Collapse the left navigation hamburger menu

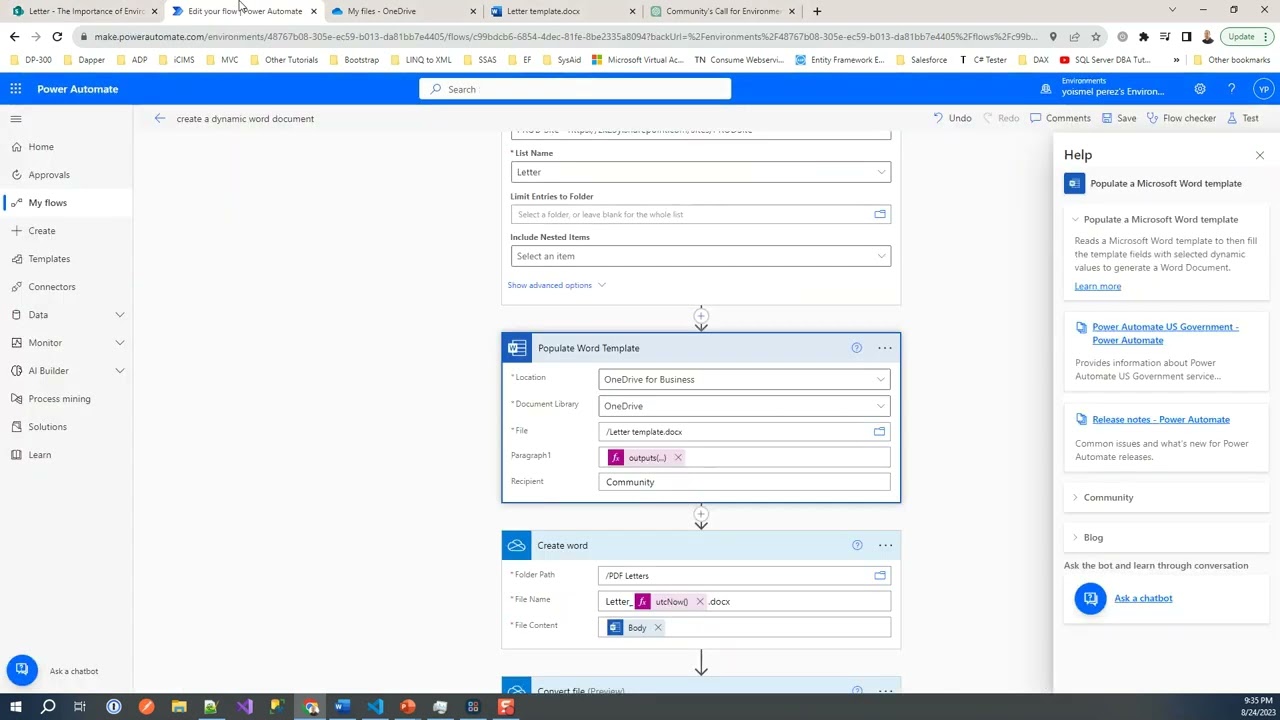(x=16, y=119)
